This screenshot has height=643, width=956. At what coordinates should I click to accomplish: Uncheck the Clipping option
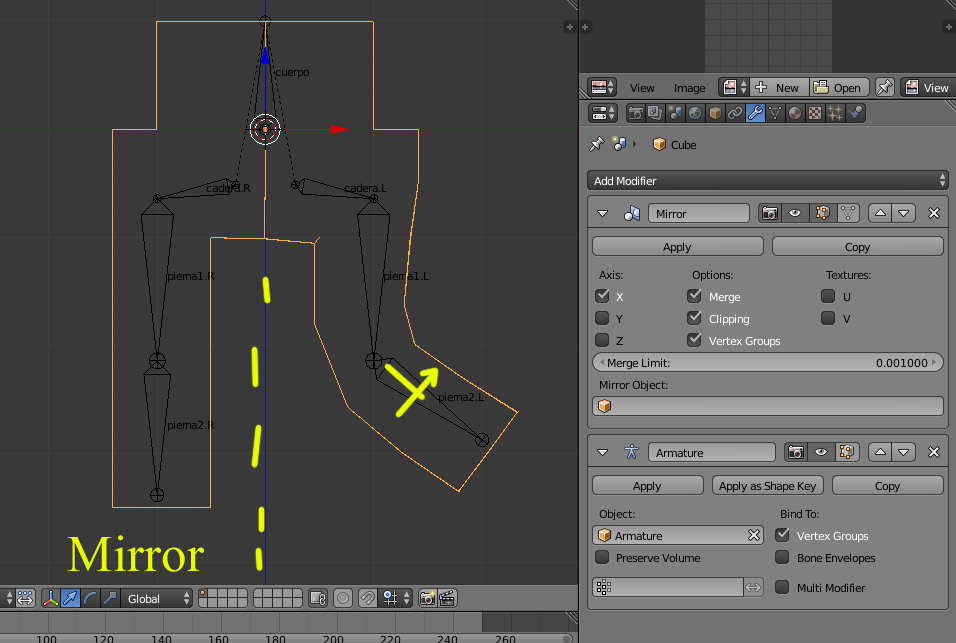click(x=695, y=319)
